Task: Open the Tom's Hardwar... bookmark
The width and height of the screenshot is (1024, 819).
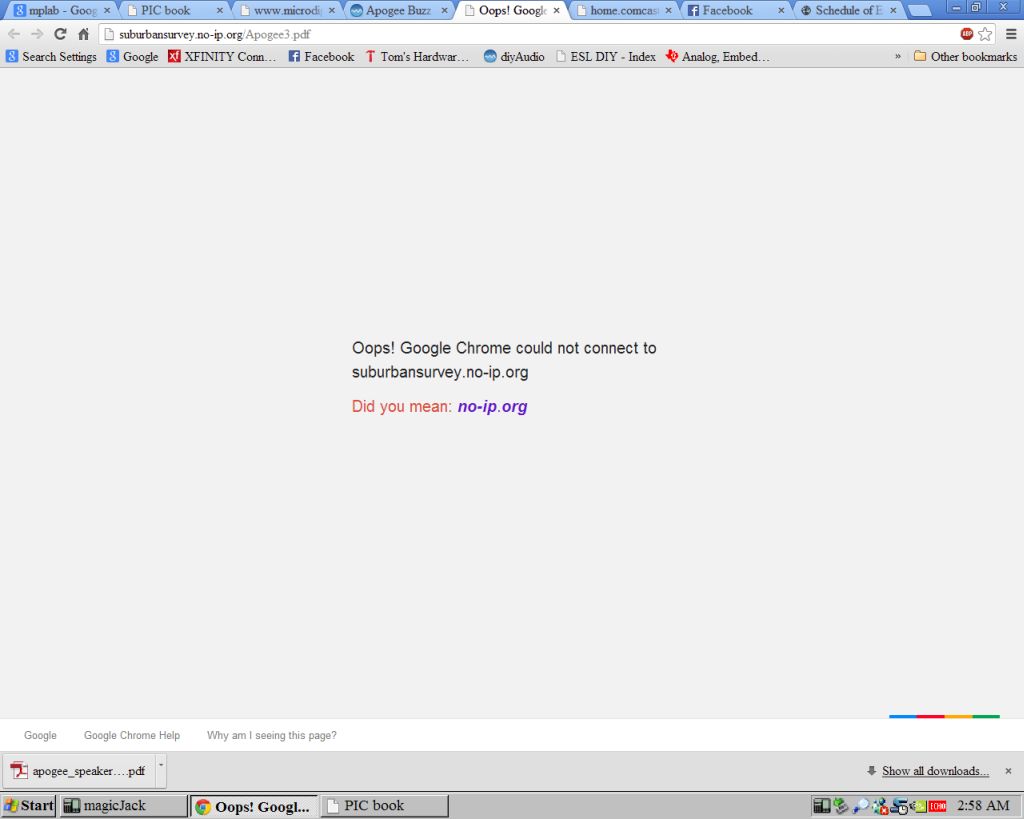Action: (x=417, y=57)
